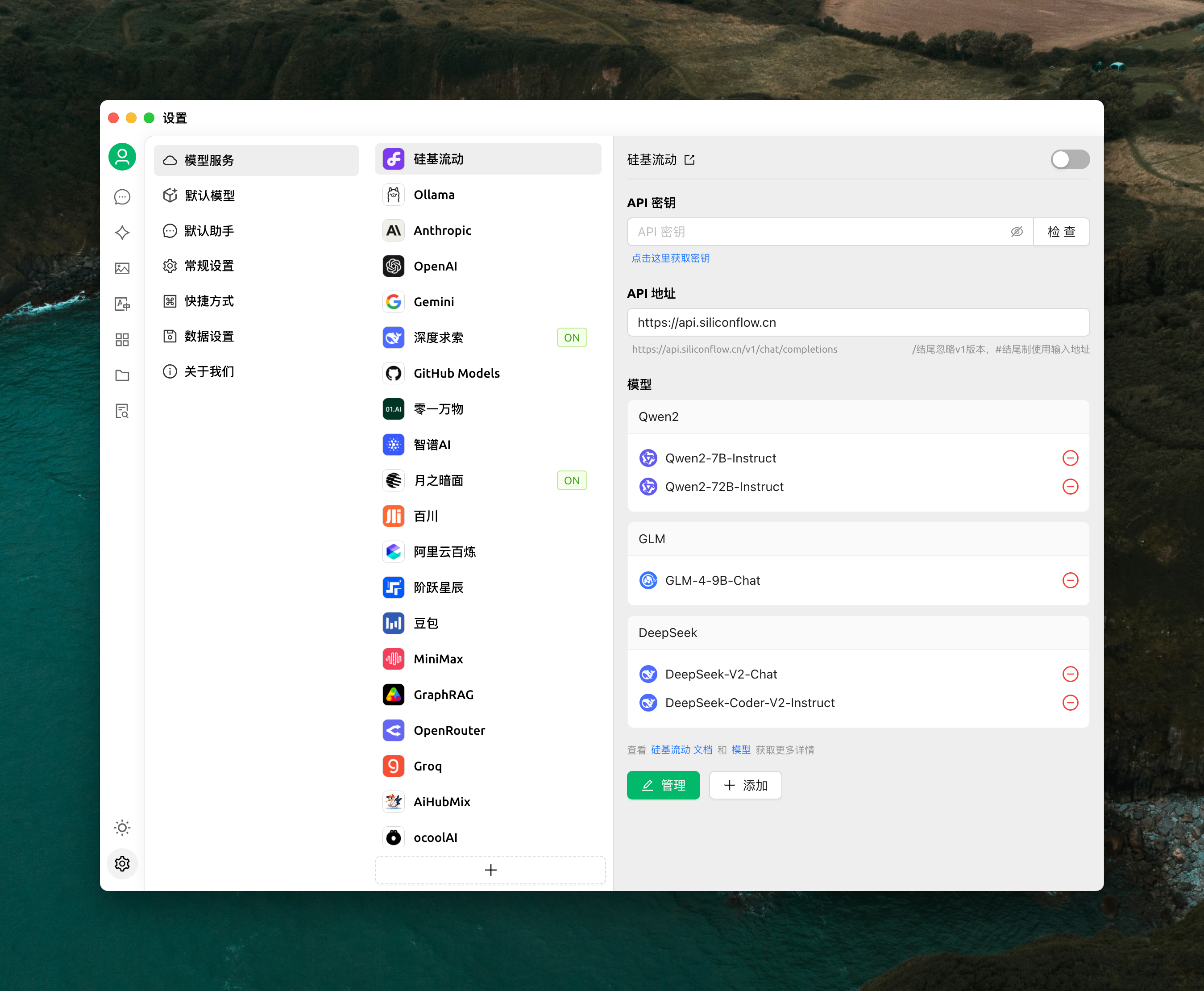Enable the 硅基流动 provider switch
This screenshot has width=1204, height=991.
1070,159
